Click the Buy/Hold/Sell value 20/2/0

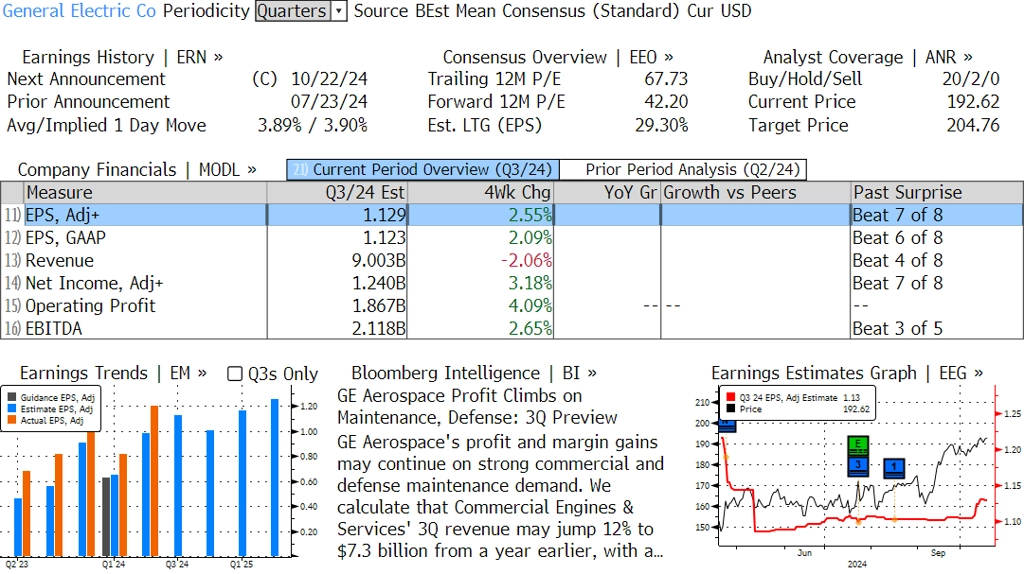(970, 79)
